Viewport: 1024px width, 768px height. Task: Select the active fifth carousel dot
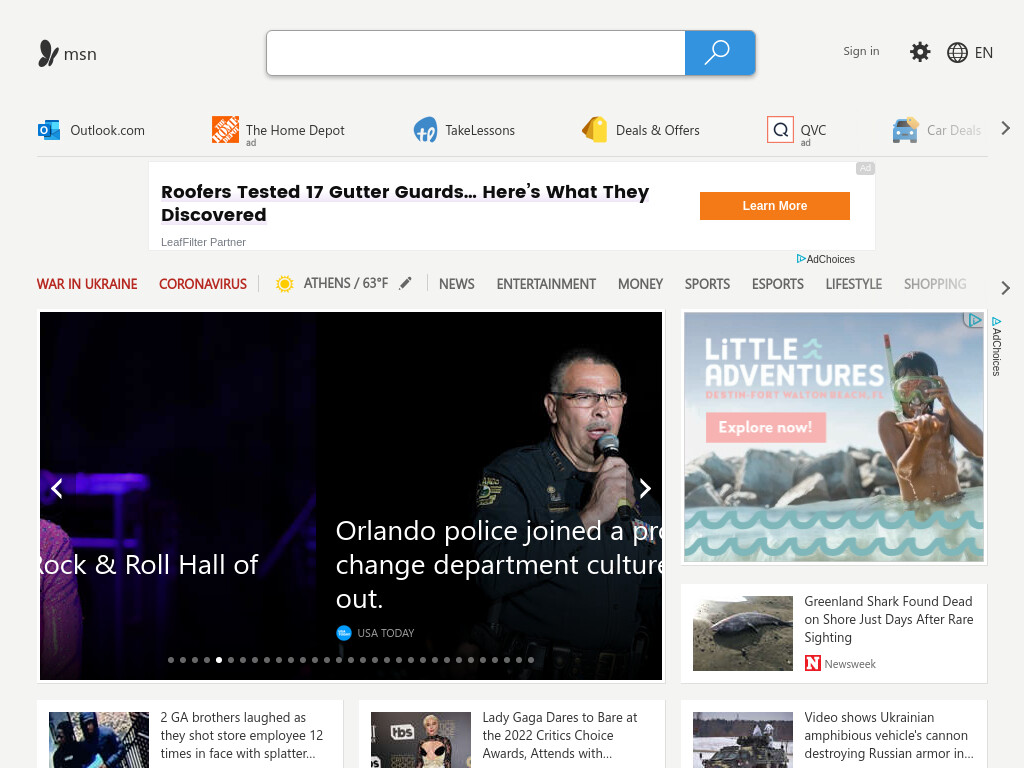[x=219, y=660]
